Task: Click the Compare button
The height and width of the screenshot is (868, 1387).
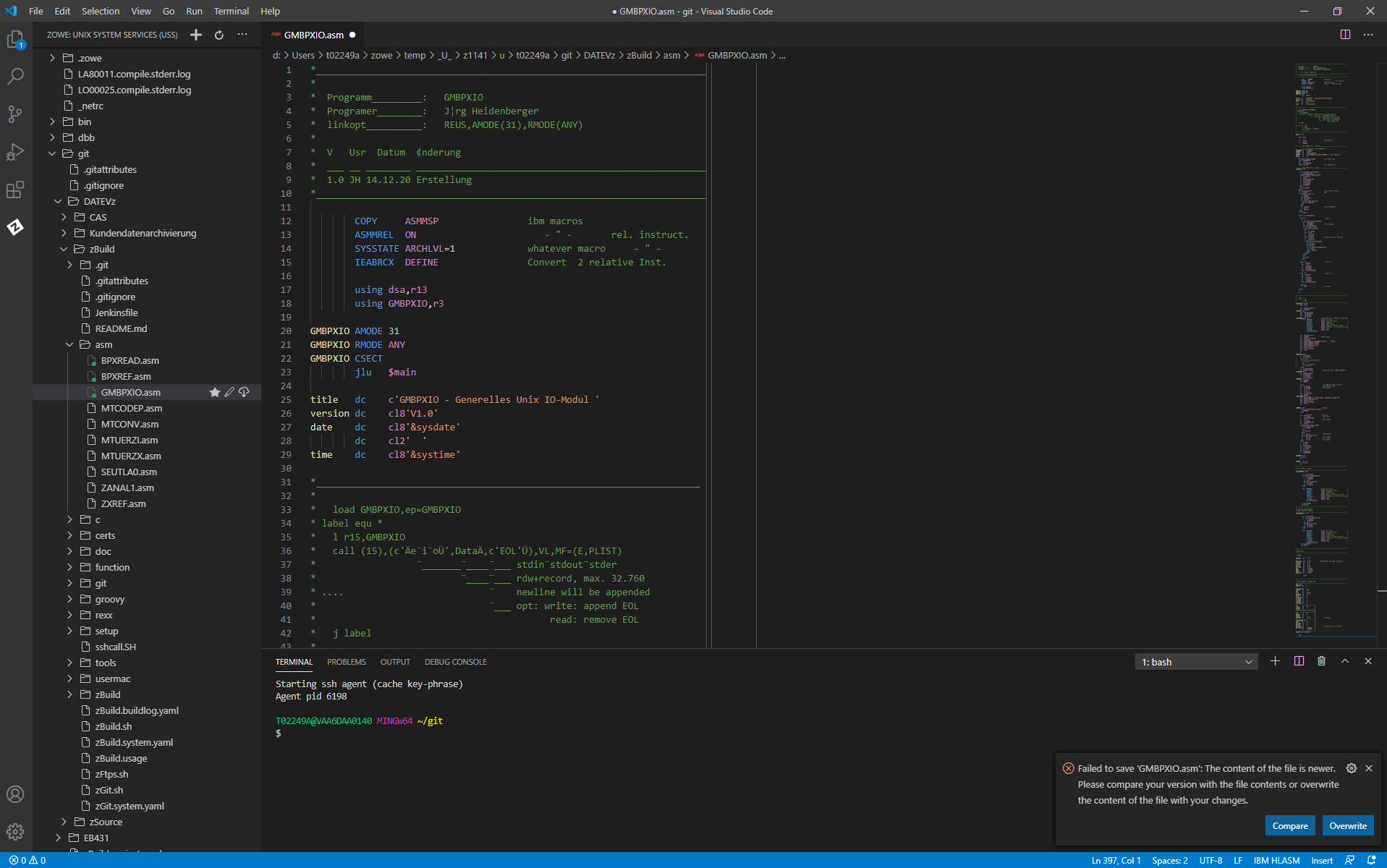Action: click(x=1290, y=825)
